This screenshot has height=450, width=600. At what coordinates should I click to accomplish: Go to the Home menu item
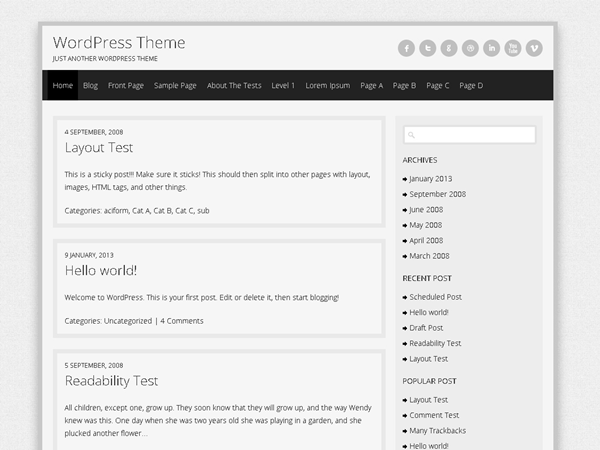click(x=62, y=85)
